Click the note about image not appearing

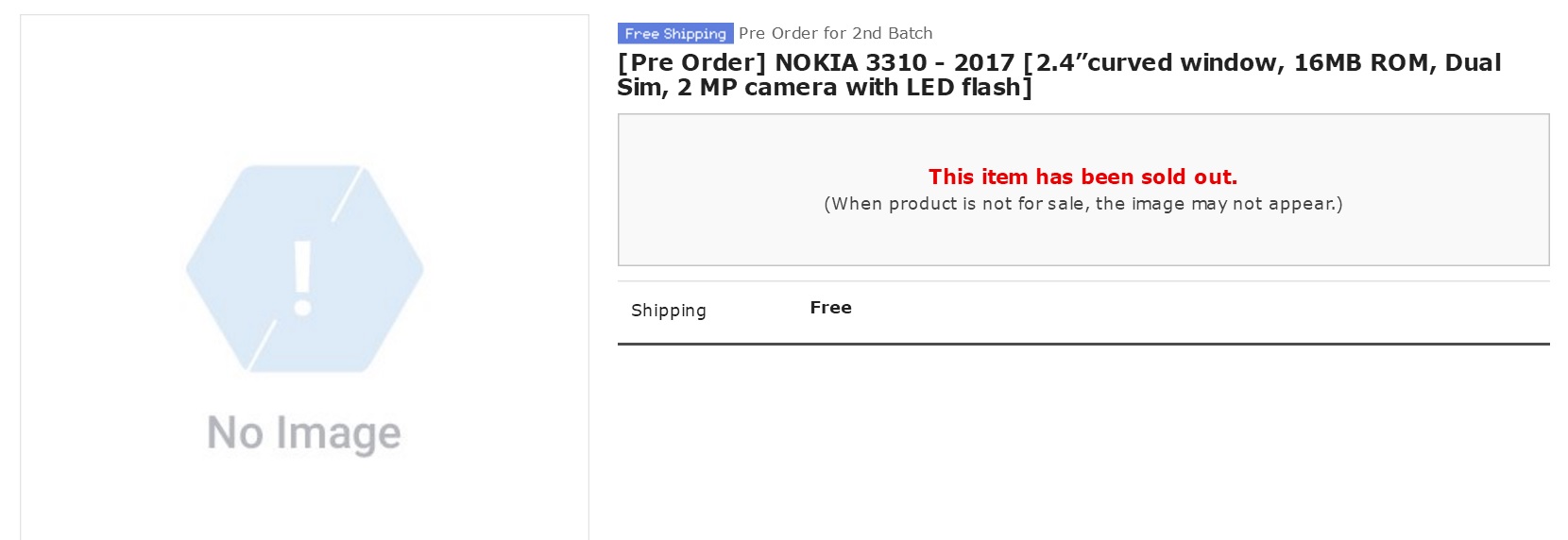[1083, 204]
